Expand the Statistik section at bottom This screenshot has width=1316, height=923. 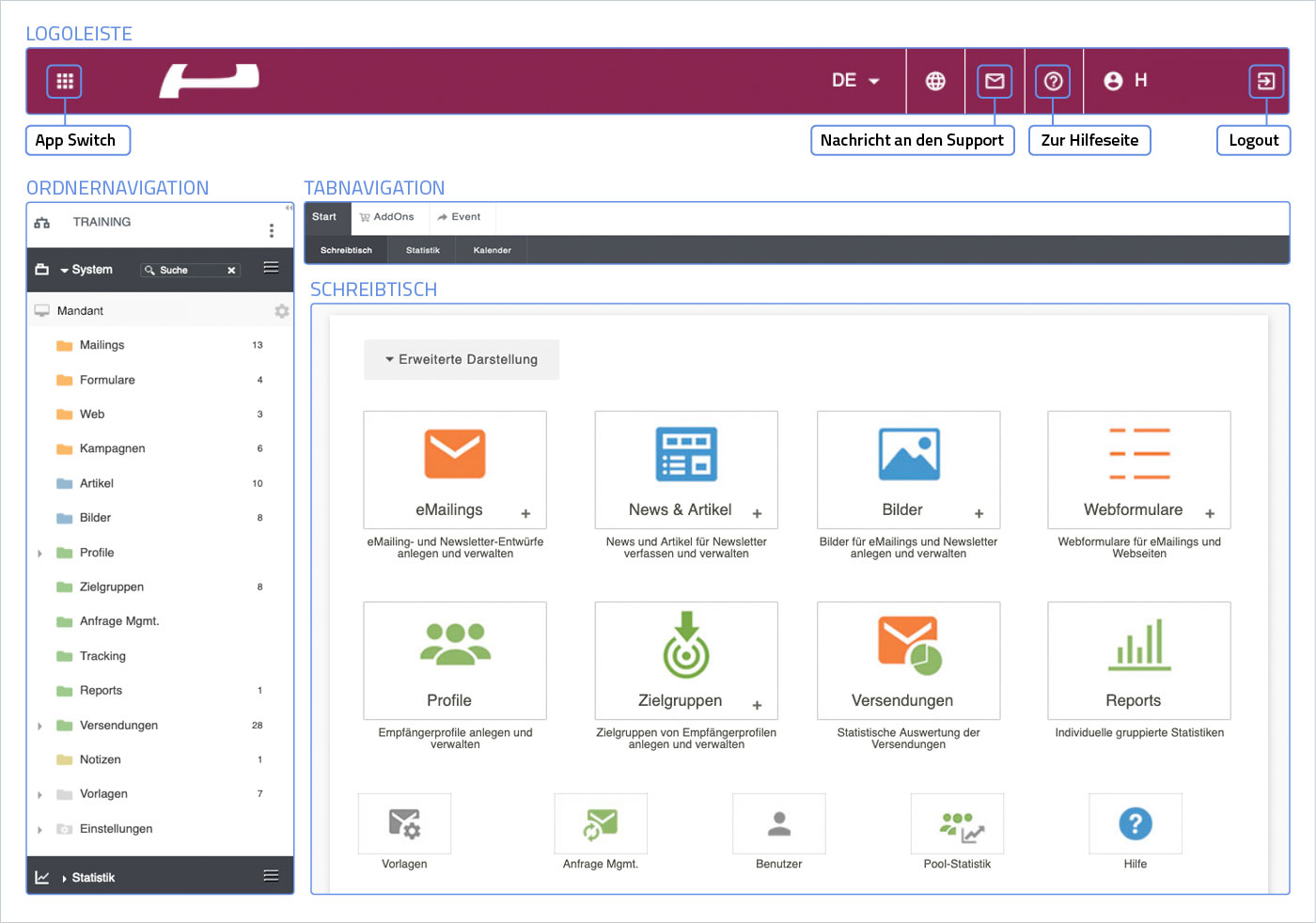[64, 879]
